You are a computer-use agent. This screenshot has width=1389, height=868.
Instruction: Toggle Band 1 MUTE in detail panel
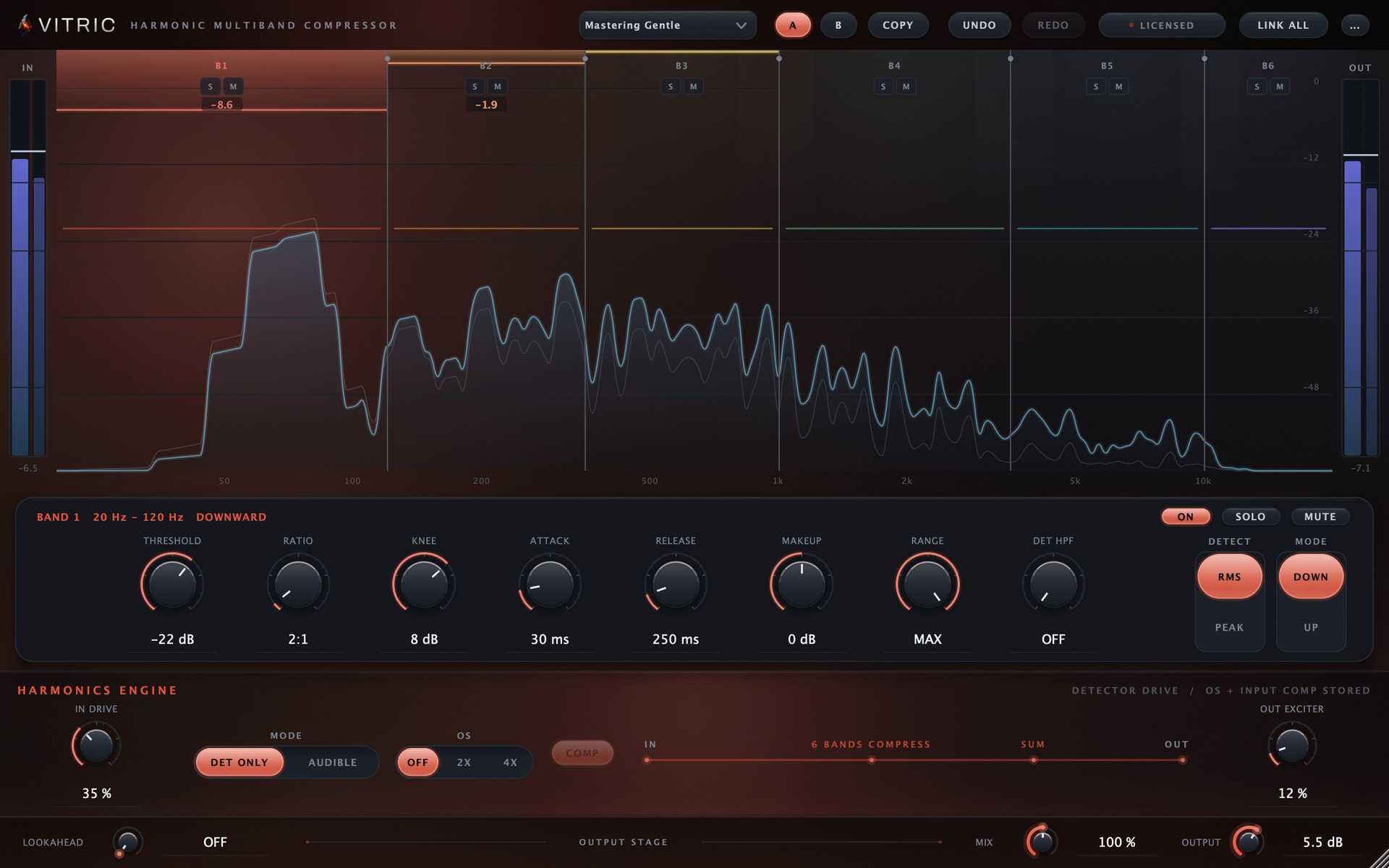[x=1320, y=516]
